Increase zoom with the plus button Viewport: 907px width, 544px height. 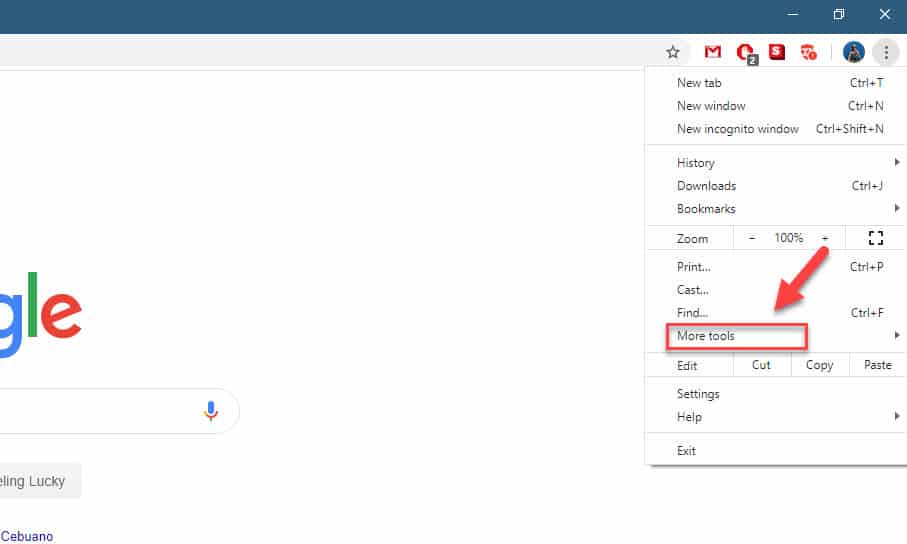tap(825, 238)
